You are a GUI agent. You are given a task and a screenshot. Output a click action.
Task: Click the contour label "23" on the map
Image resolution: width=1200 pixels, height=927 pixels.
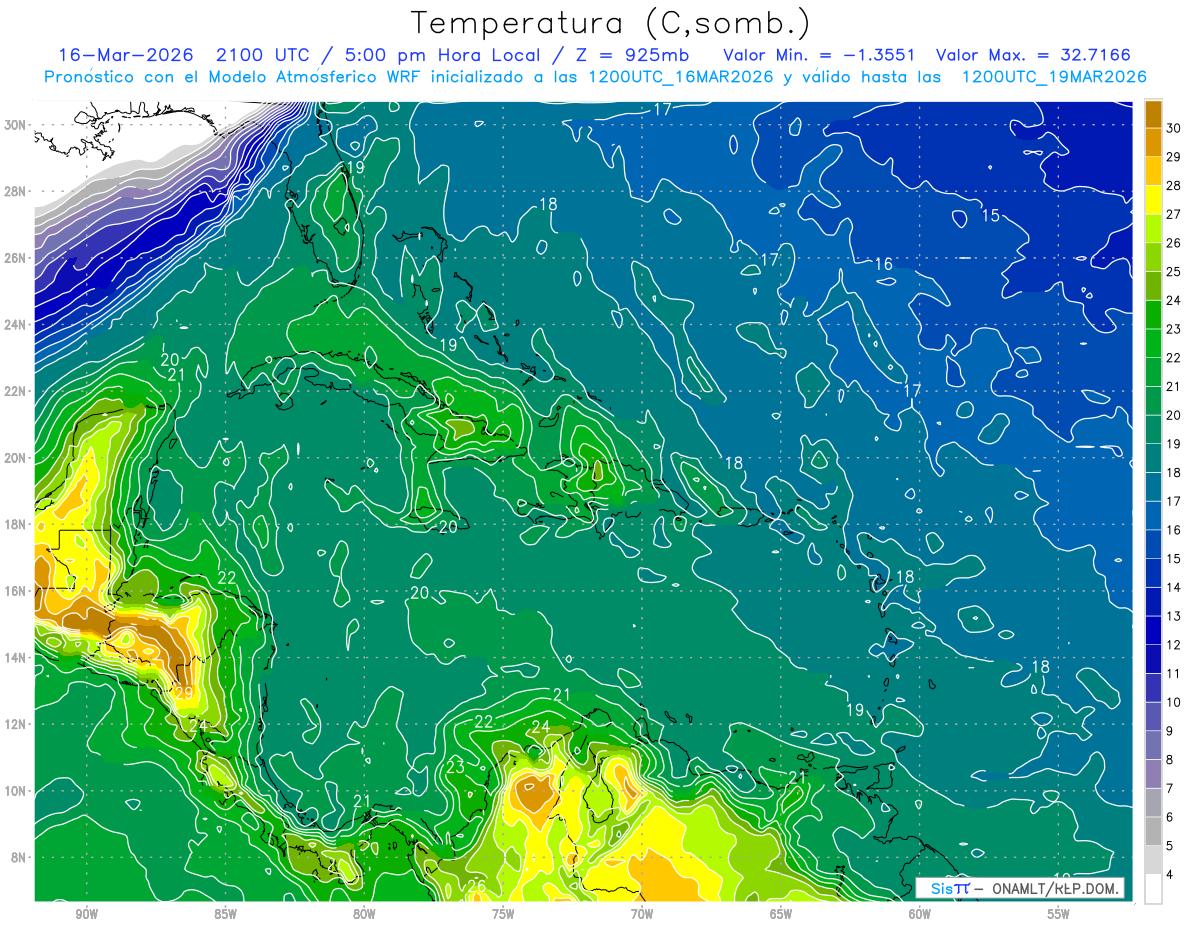click(x=455, y=767)
